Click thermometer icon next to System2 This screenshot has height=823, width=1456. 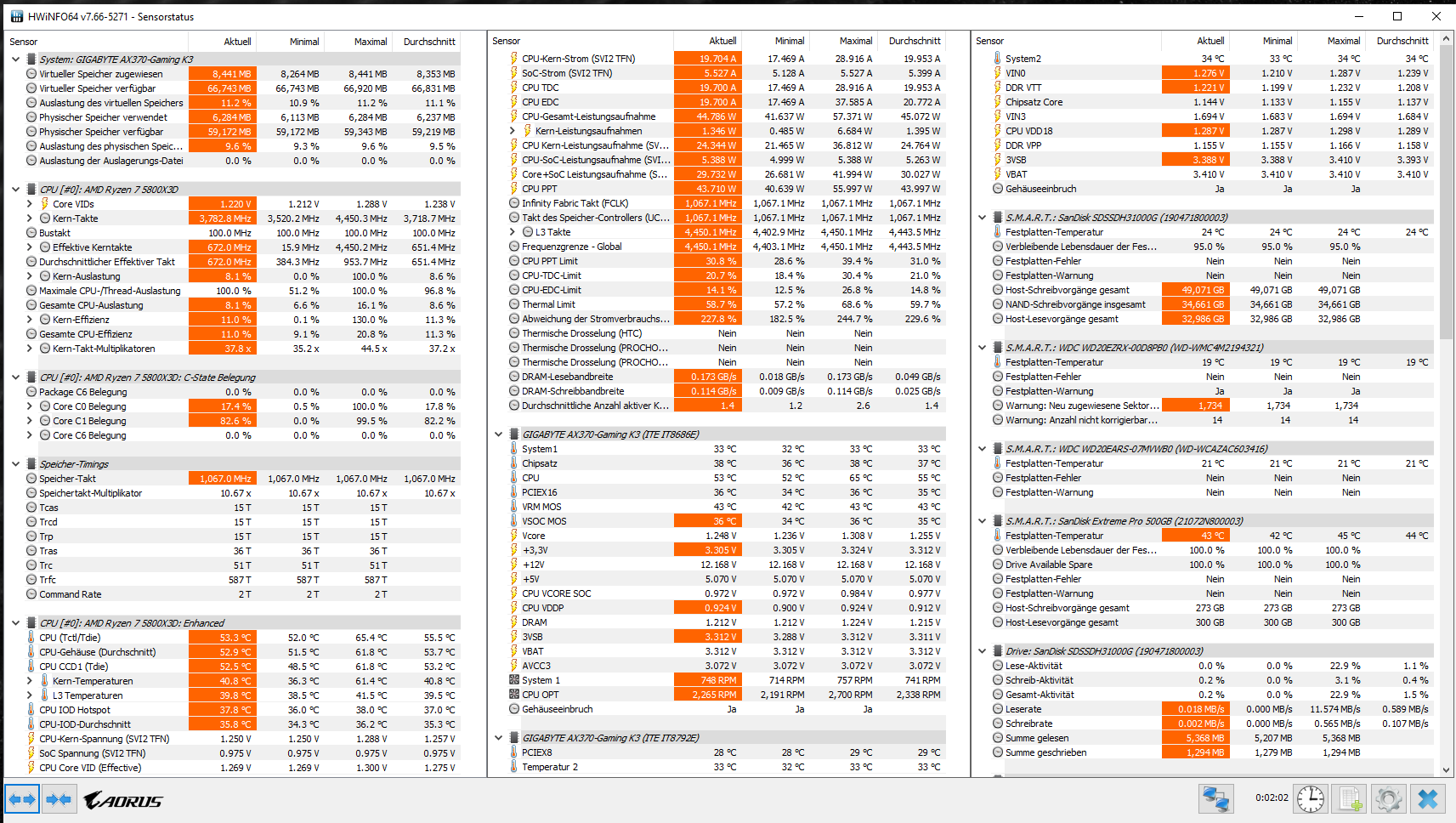pos(998,59)
